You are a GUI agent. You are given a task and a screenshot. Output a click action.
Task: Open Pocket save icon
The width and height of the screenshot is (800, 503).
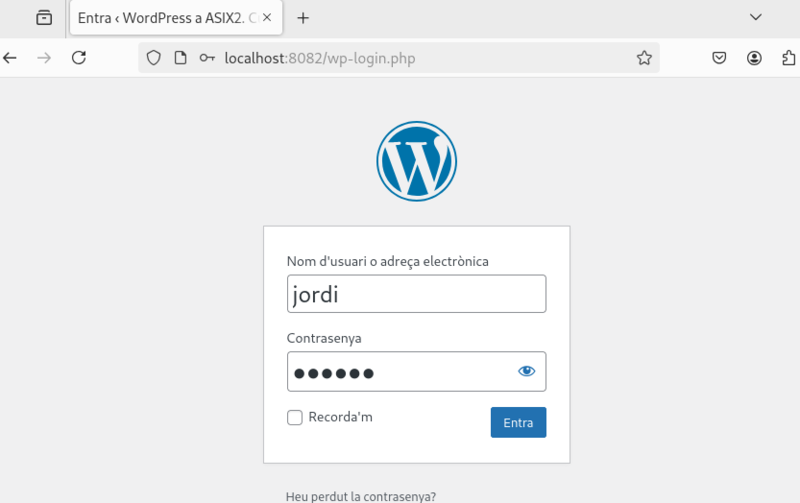719,58
